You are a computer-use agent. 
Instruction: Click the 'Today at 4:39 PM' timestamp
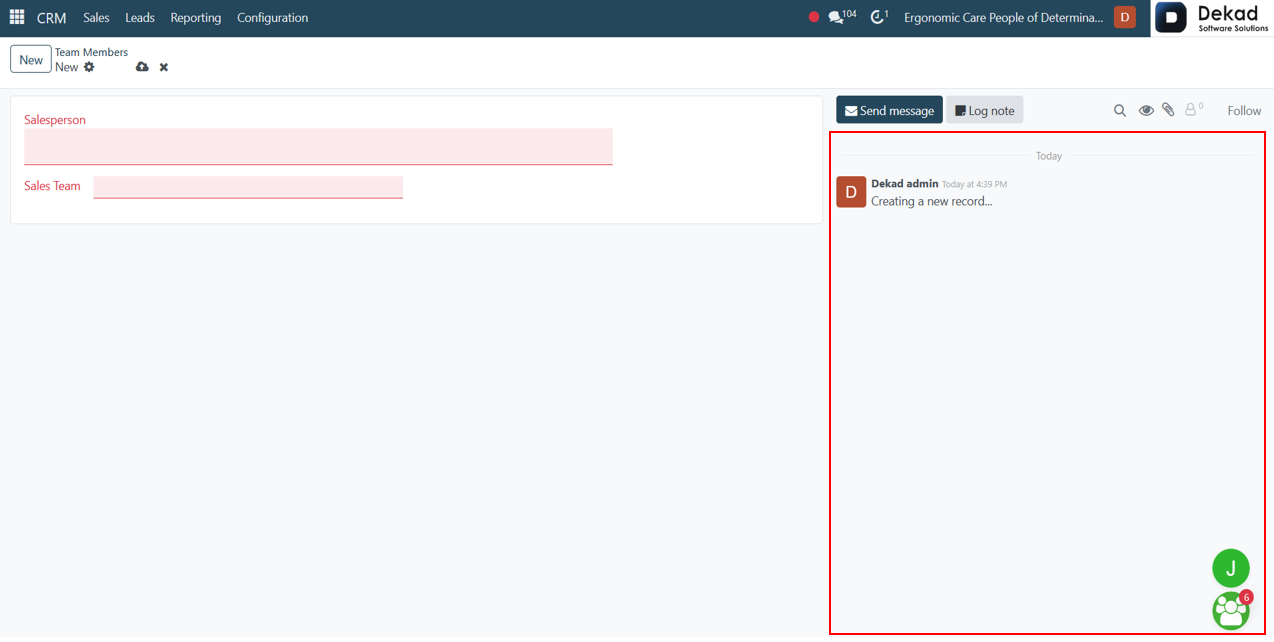coord(974,184)
